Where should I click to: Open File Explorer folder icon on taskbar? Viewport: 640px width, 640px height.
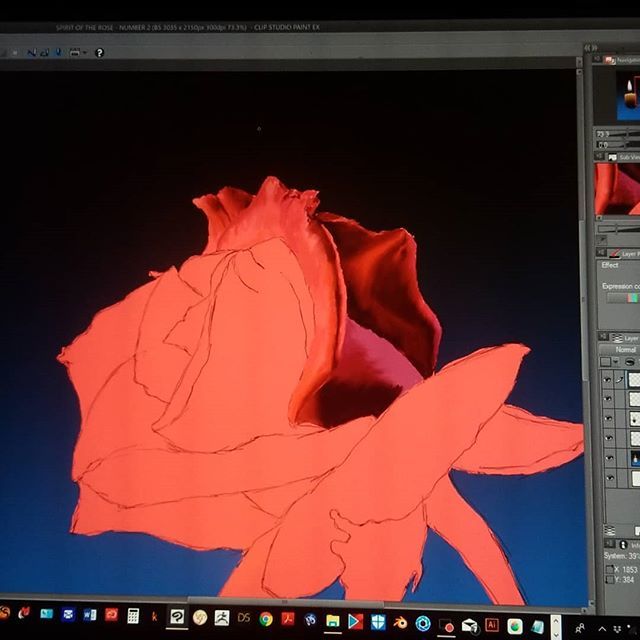coord(333,621)
